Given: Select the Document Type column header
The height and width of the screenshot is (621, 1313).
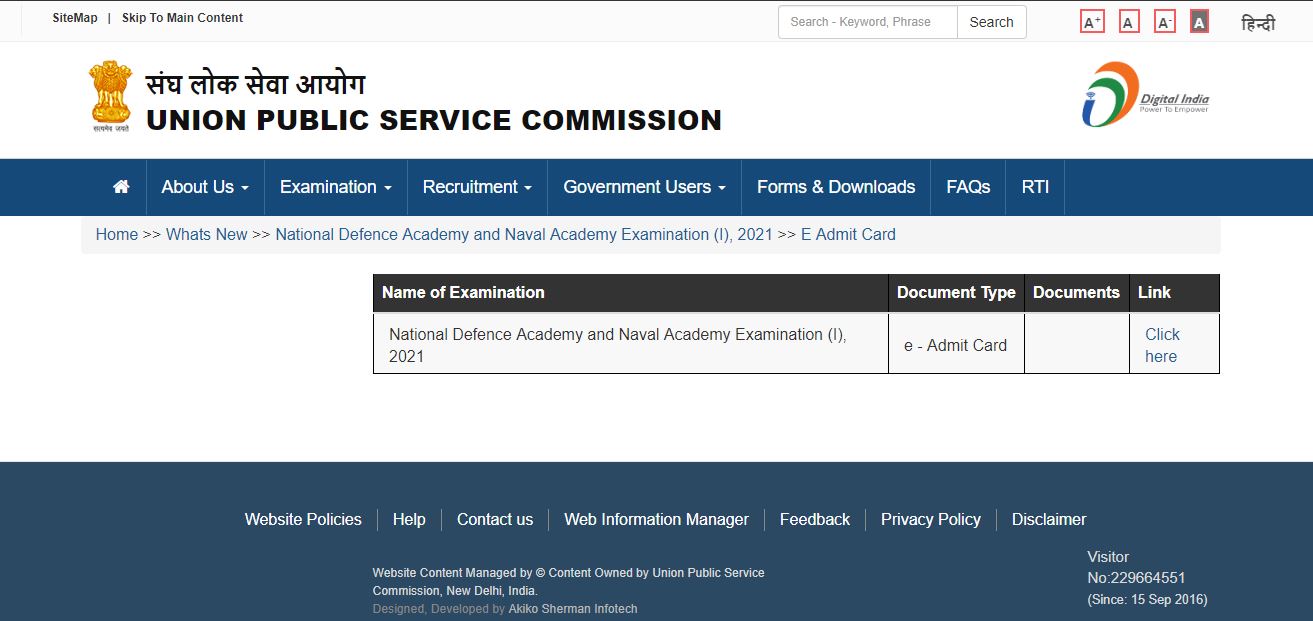Looking at the screenshot, I should 956,292.
